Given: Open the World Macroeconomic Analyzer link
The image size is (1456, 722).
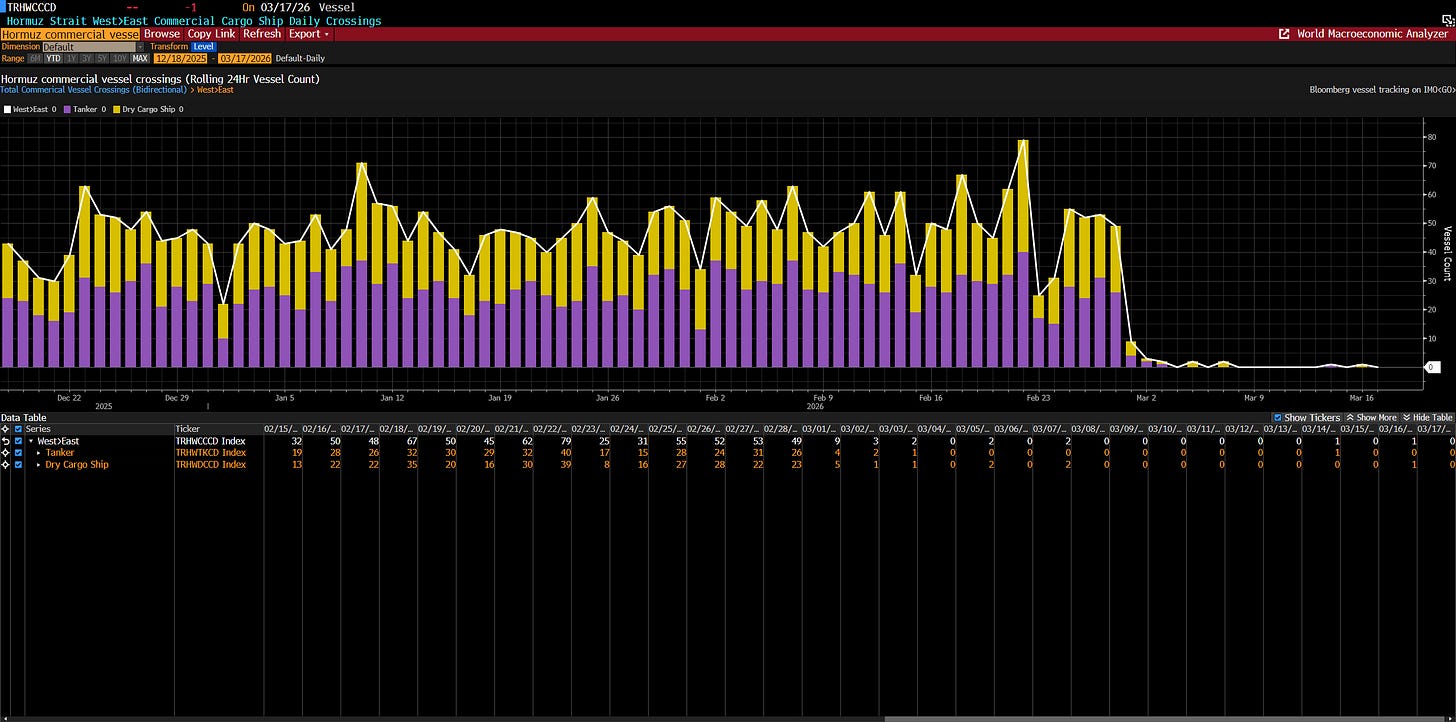Looking at the screenshot, I should coord(1372,34).
